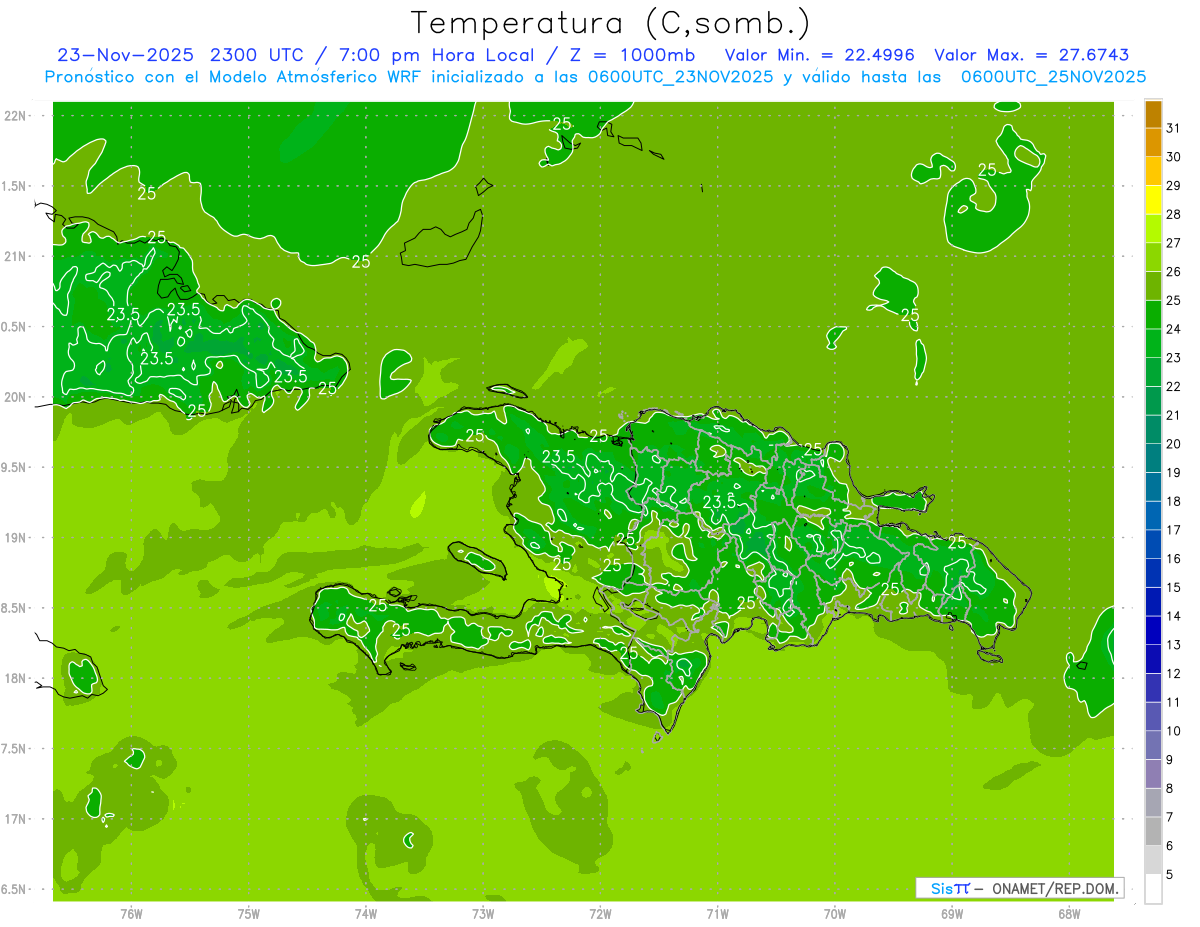Click the '22N' latitude axis label
1200x927 pixels.
tap(15, 116)
